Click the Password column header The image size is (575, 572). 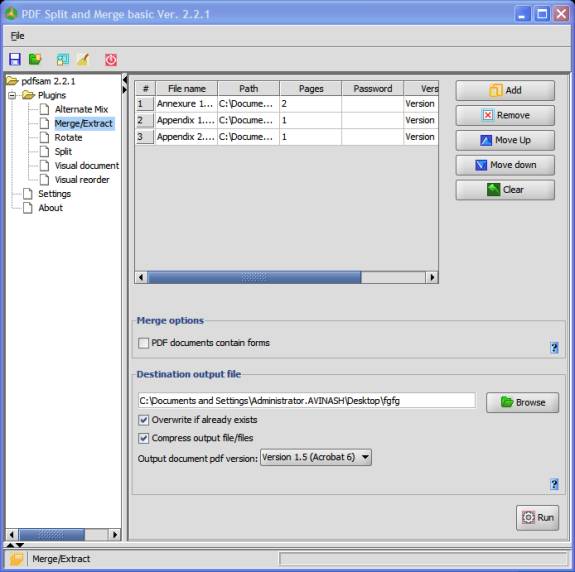[373, 88]
